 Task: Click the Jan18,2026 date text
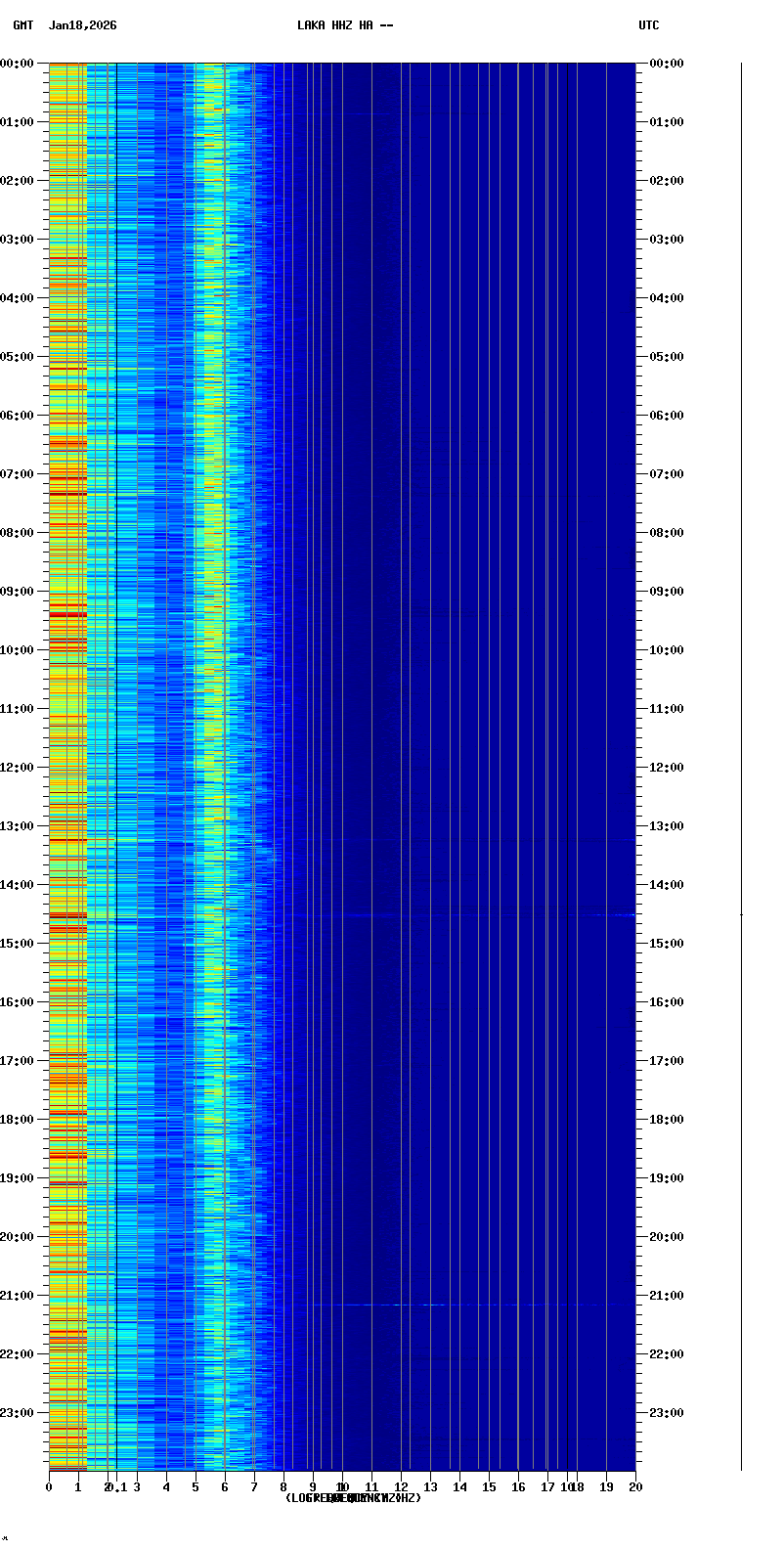[x=82, y=25]
